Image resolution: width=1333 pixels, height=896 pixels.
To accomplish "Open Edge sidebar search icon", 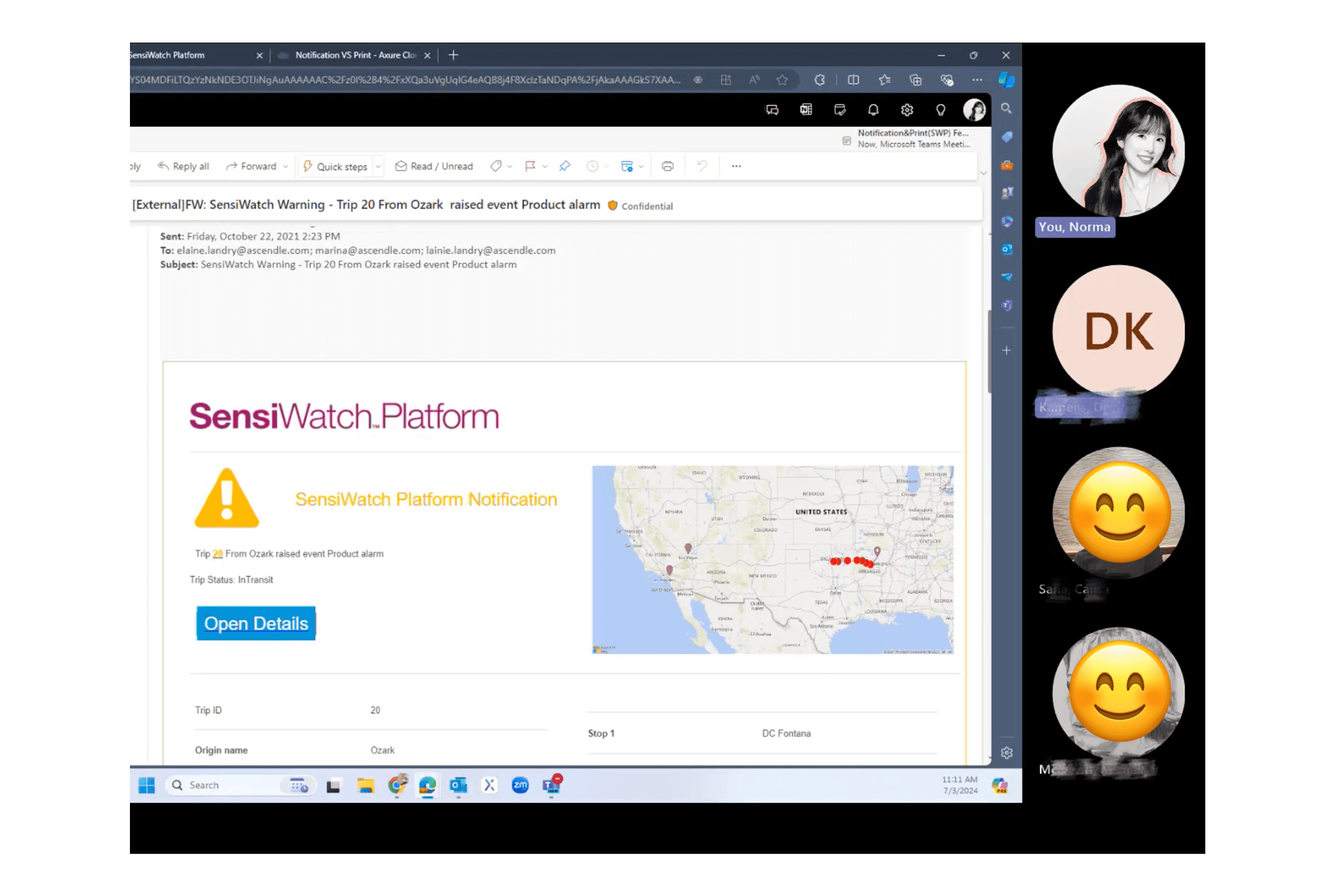I will click(x=1006, y=109).
